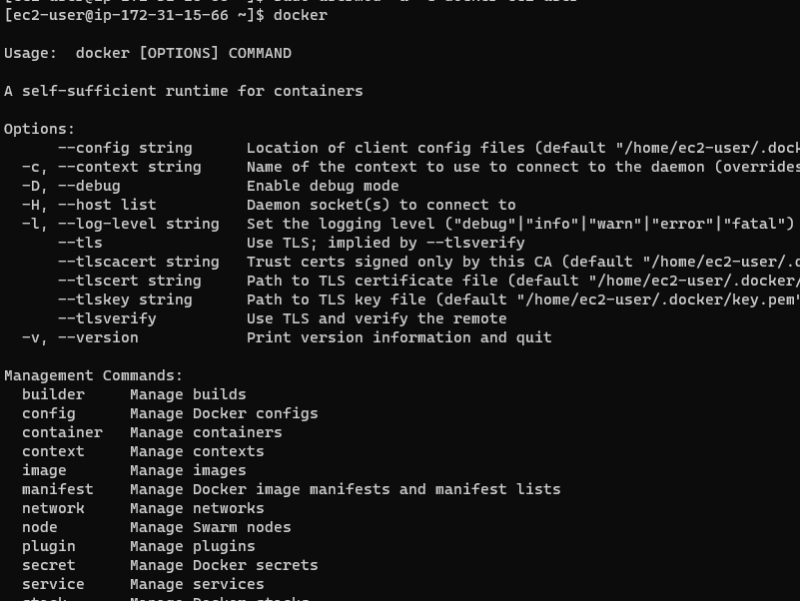The width and height of the screenshot is (800, 601).
Task: Click the '--tlscacert string' option
Action: pos(138,262)
